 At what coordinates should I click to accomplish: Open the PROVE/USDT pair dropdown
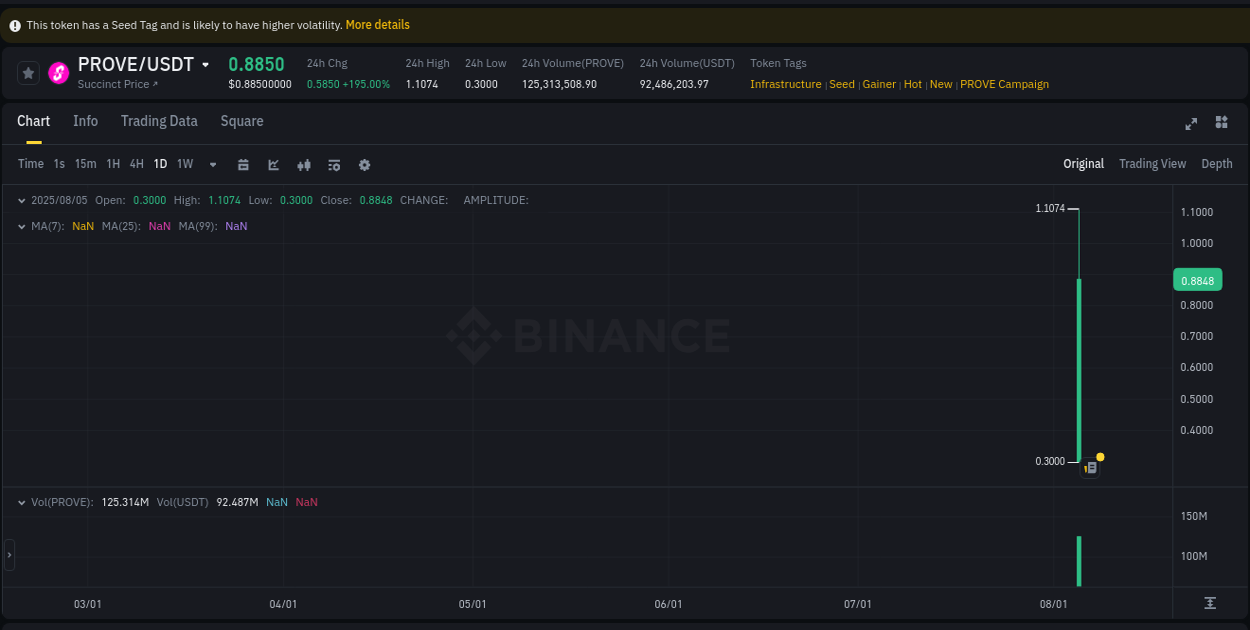tap(206, 64)
